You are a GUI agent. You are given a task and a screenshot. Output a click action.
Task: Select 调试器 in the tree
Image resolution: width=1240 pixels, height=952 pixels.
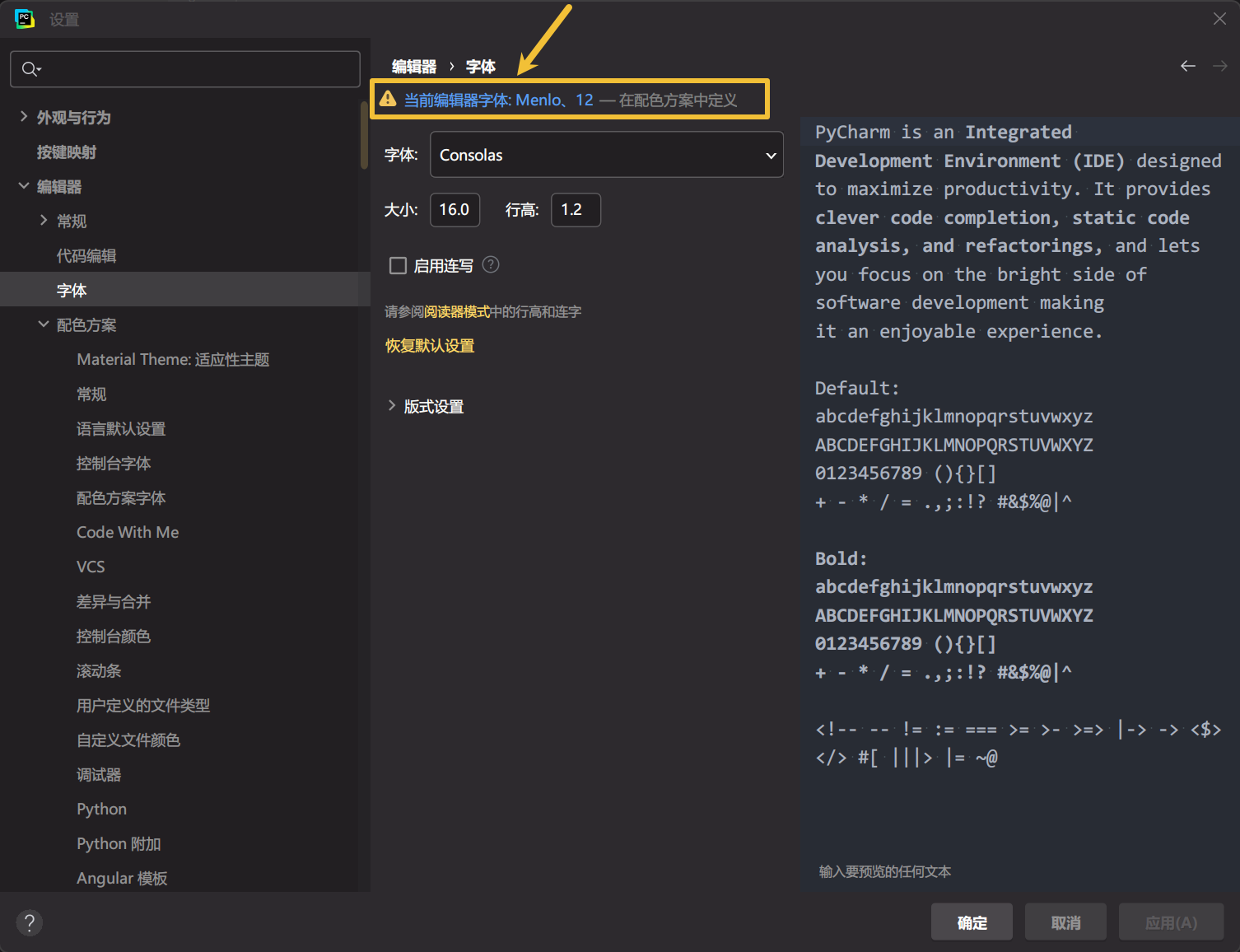click(x=99, y=775)
